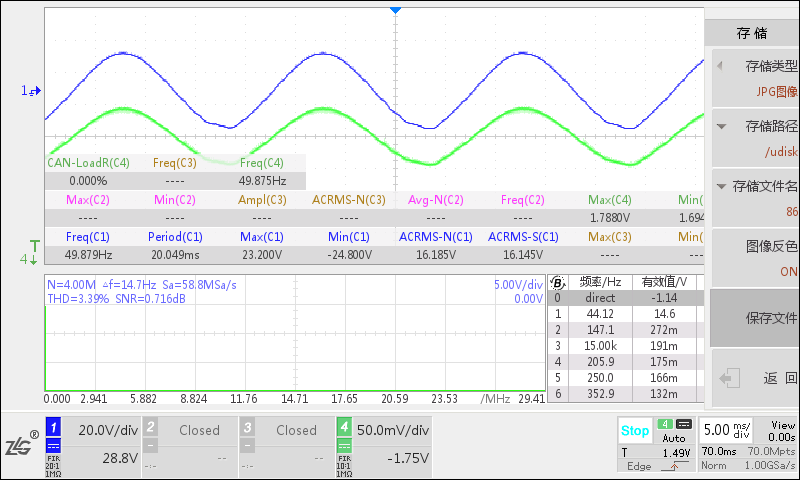
Task: Select the harmonic row with 15.00k
Action: click(x=626, y=346)
